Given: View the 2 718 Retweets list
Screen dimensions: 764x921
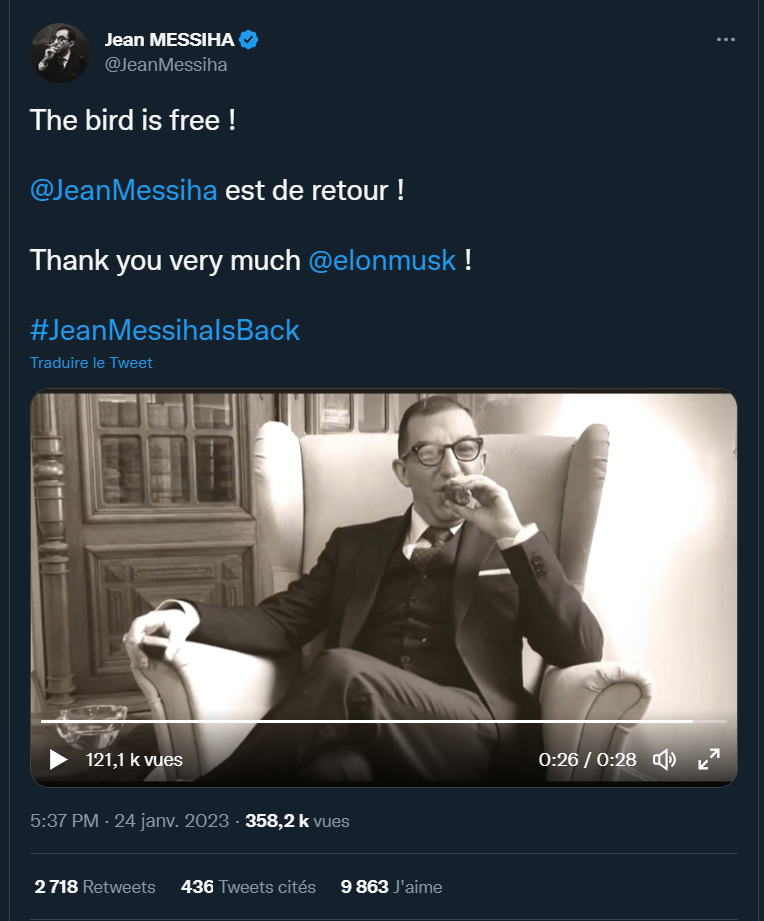Looking at the screenshot, I should (95, 887).
